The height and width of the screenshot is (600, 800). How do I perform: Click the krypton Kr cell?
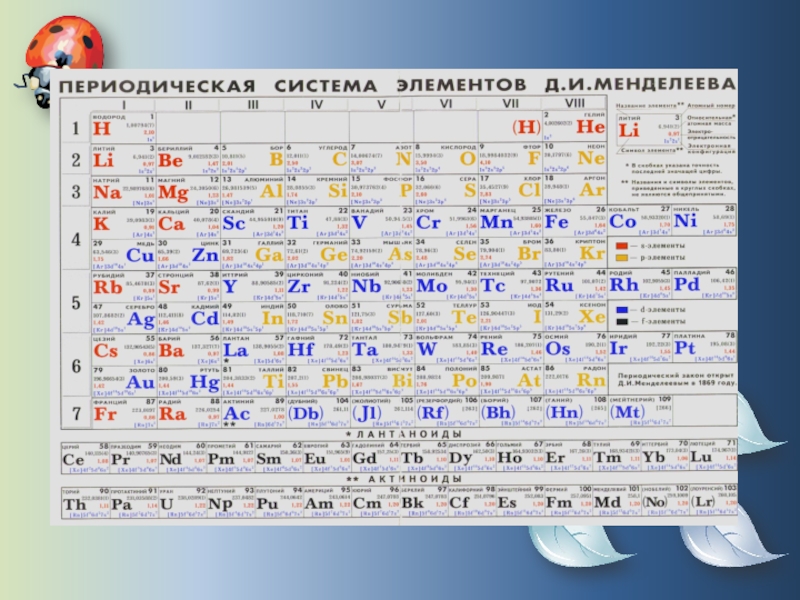pos(574,253)
